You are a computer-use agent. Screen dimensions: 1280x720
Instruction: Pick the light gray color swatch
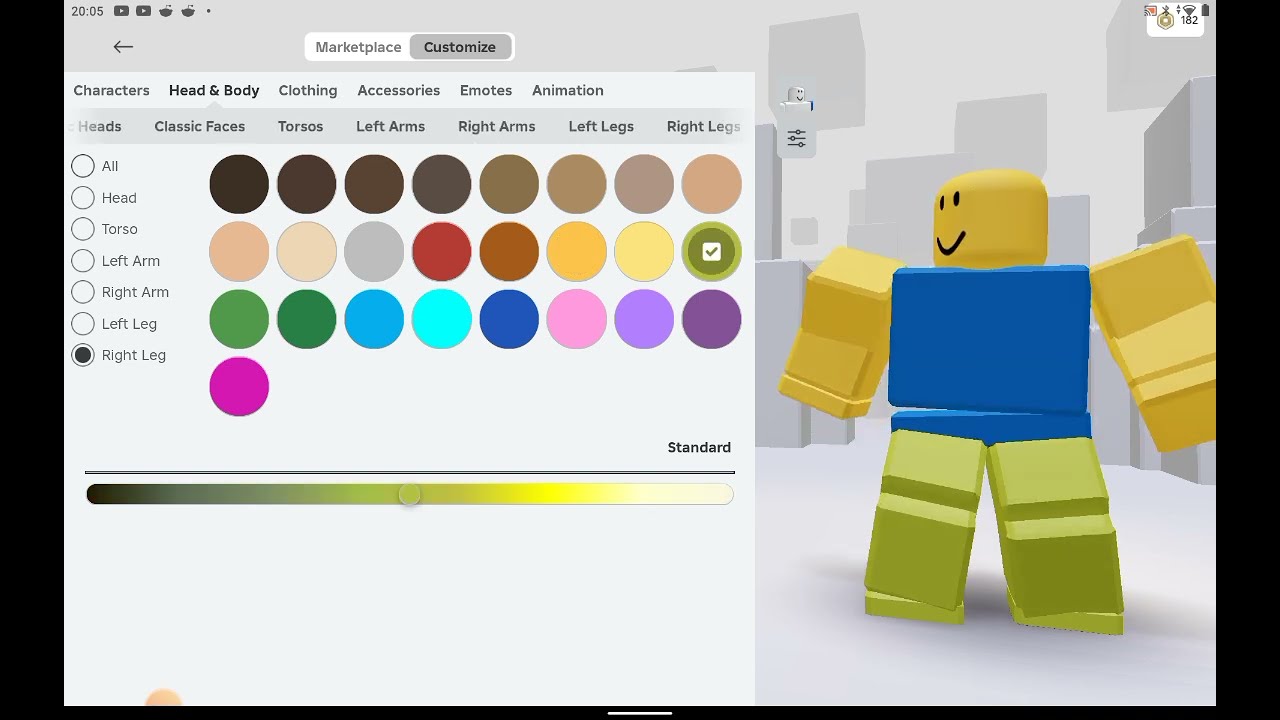click(x=374, y=251)
